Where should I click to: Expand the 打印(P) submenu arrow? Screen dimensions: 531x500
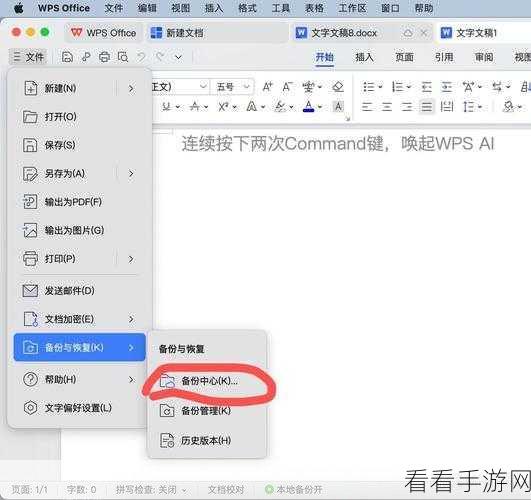pos(131,259)
